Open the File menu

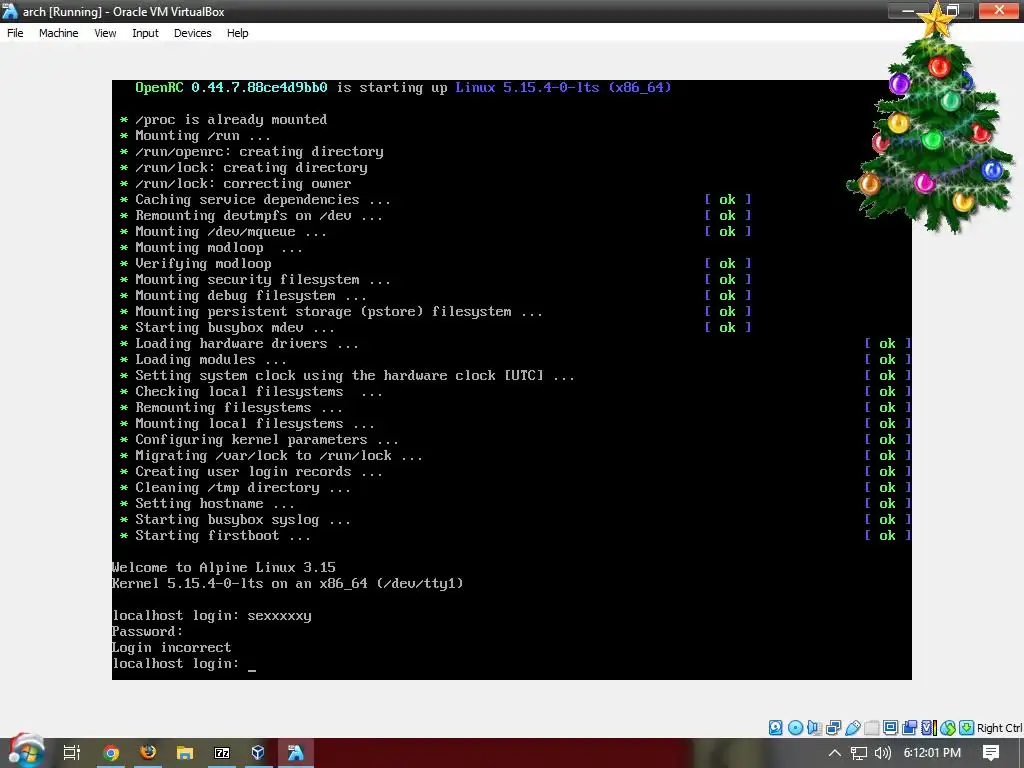click(x=15, y=33)
